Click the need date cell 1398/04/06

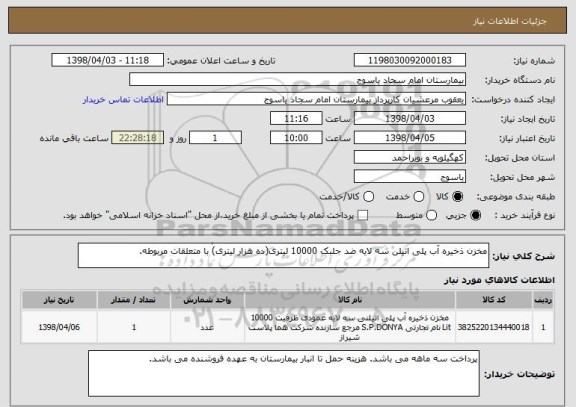coord(59,327)
